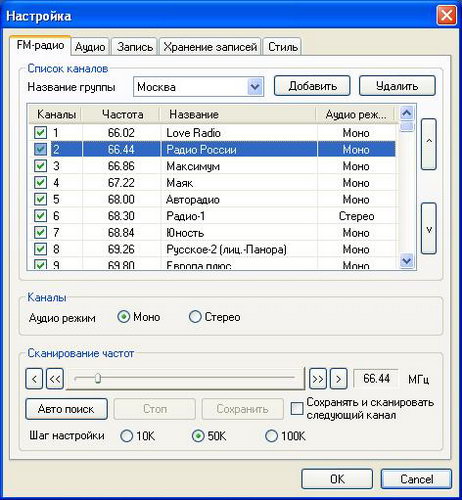462x500 pixels.
Task: Click the Удалить button
Action: coord(397,86)
